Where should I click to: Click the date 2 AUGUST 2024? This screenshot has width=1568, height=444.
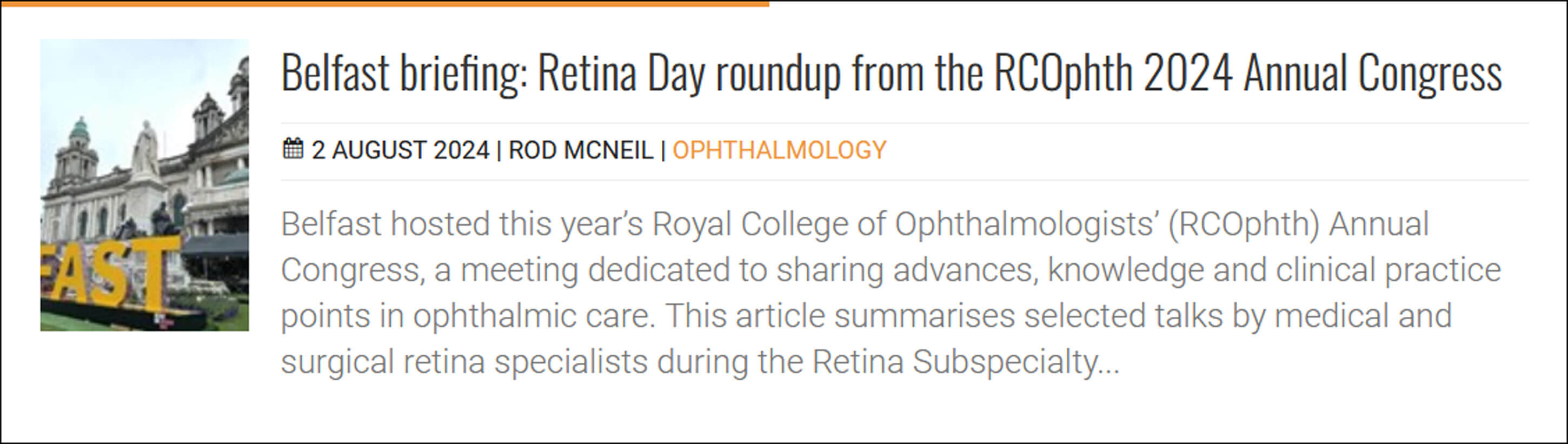click(x=400, y=150)
